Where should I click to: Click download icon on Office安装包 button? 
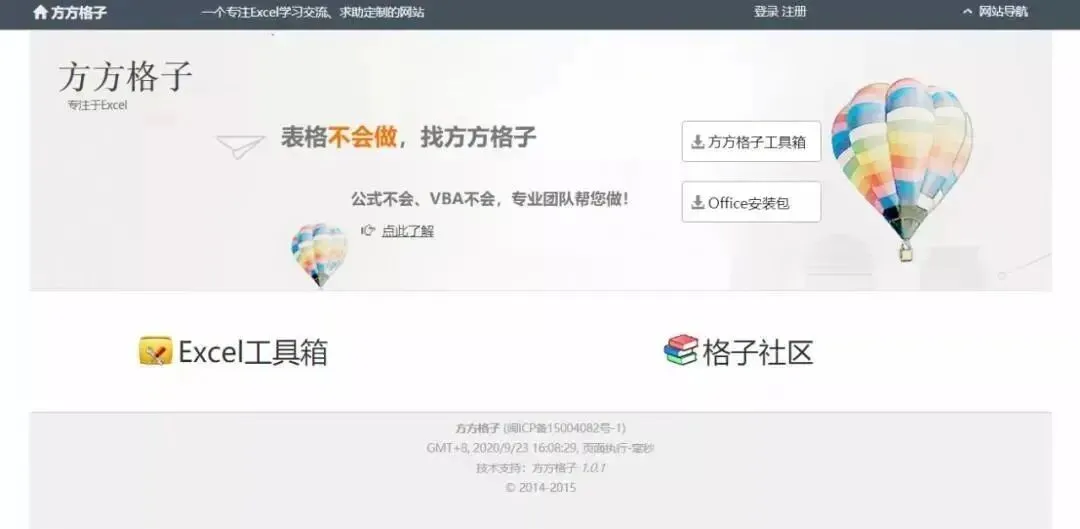point(698,203)
